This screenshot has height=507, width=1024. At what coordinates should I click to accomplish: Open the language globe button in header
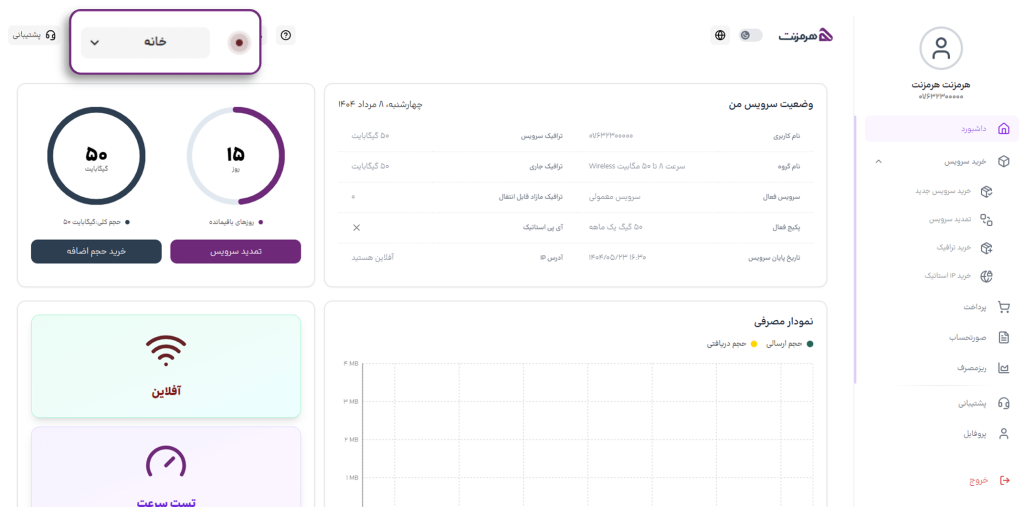click(x=720, y=35)
